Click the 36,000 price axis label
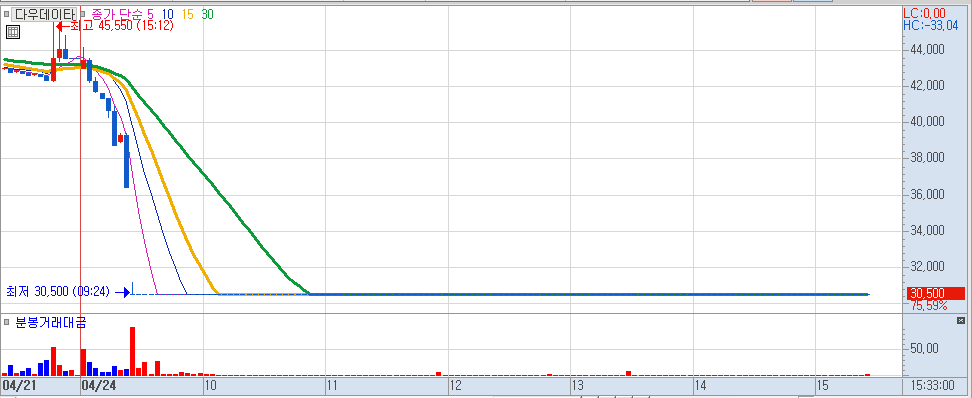972x398 pixels. click(927, 195)
